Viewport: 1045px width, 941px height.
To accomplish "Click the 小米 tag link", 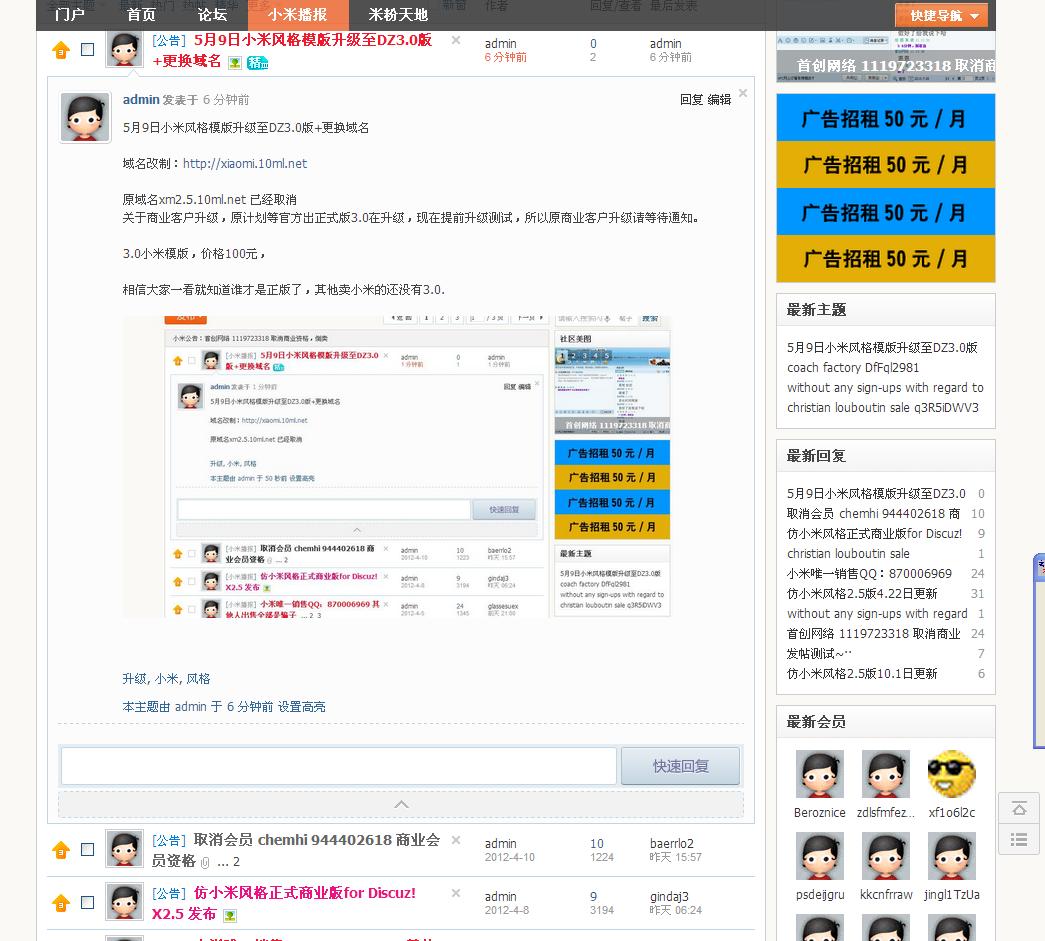I will pos(166,678).
